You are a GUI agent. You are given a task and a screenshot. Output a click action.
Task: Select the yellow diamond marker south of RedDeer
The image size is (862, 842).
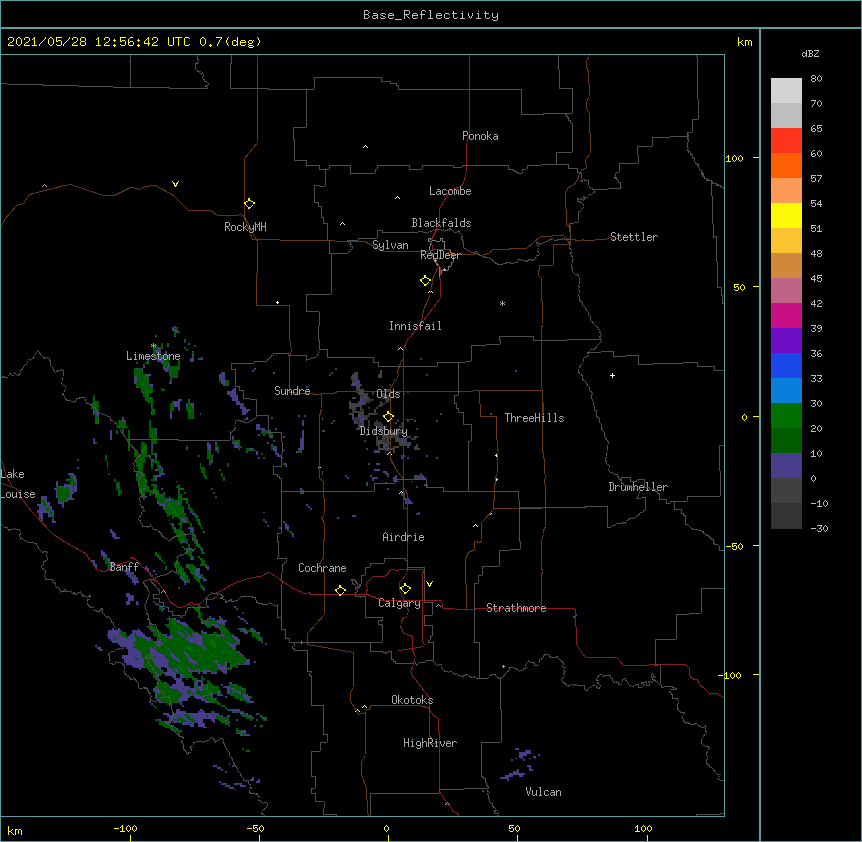[x=426, y=281]
